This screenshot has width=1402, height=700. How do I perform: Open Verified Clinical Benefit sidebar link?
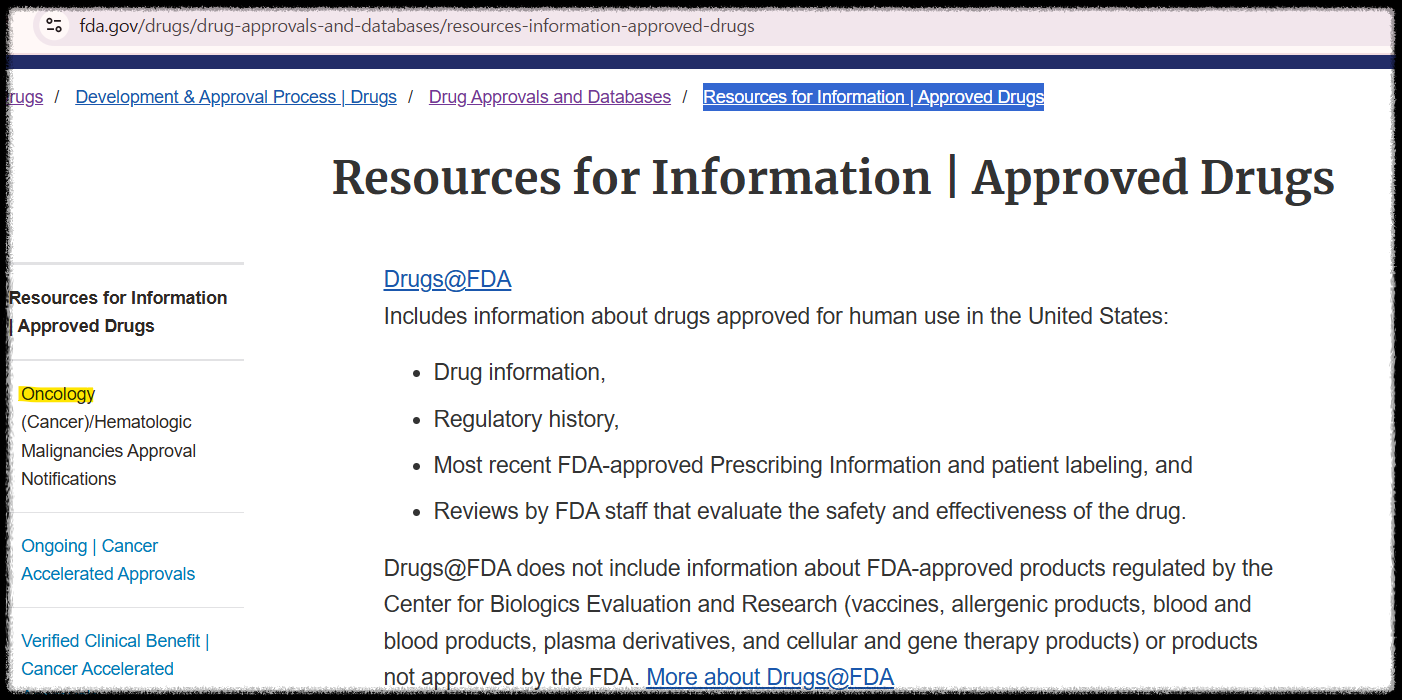coord(115,655)
